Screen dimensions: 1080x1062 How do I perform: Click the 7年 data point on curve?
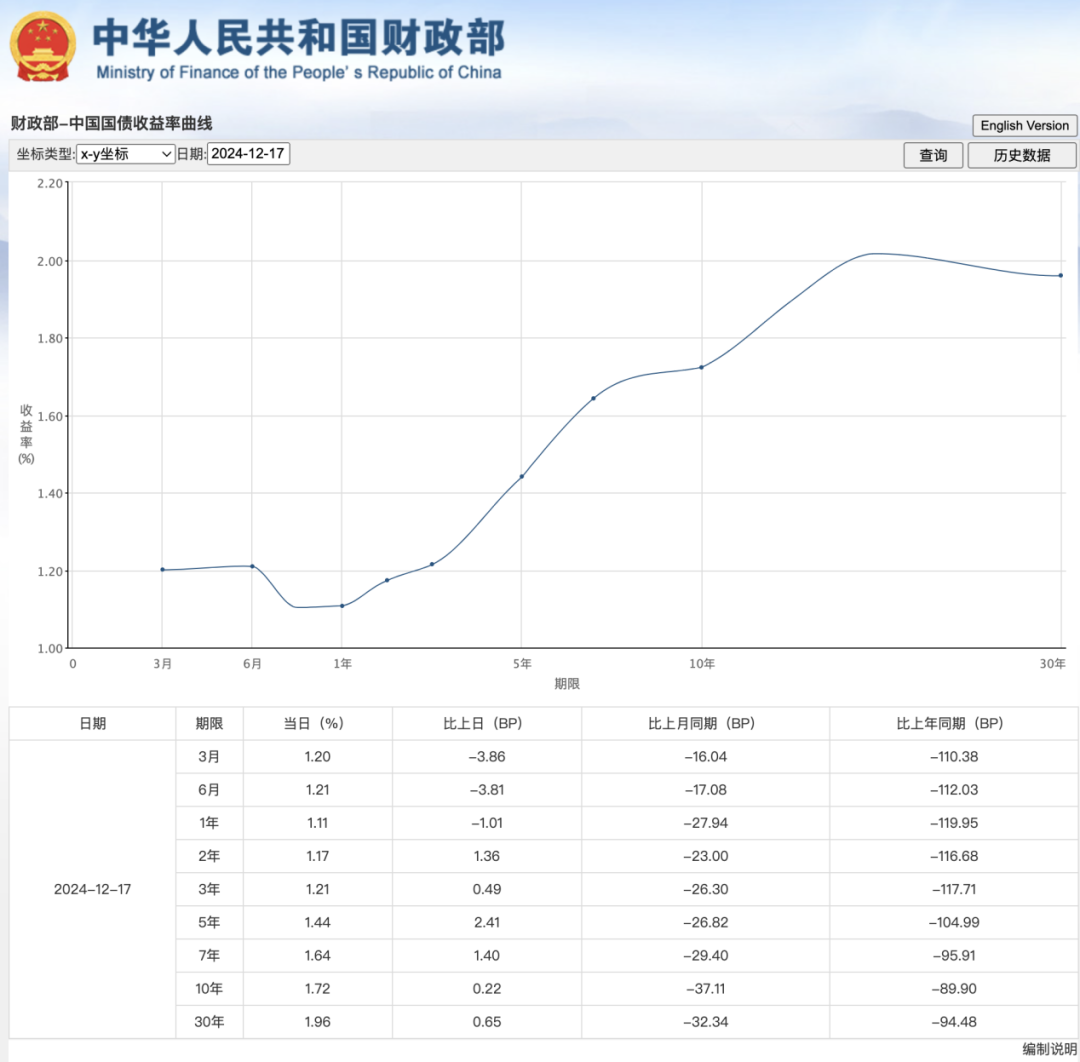[593, 398]
